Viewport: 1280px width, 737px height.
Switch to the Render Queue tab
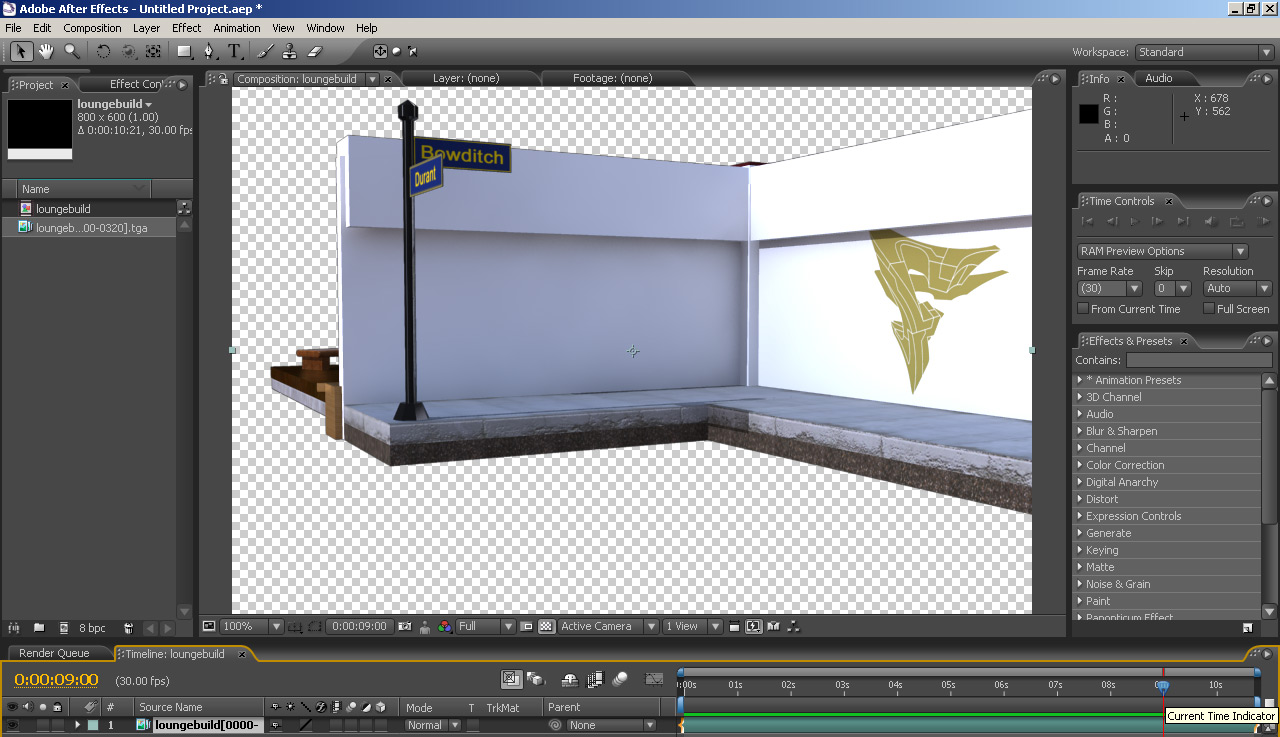pos(54,653)
